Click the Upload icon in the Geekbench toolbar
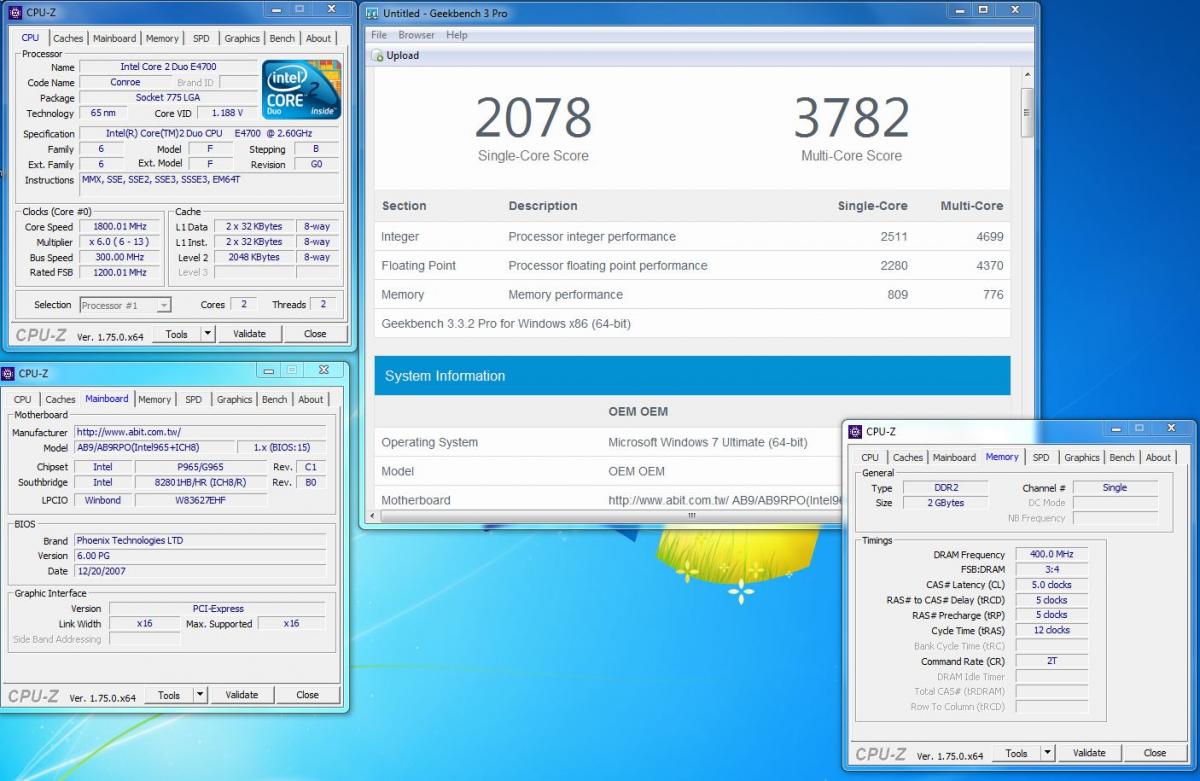Screen dimensions: 1200x781 [x=378, y=56]
